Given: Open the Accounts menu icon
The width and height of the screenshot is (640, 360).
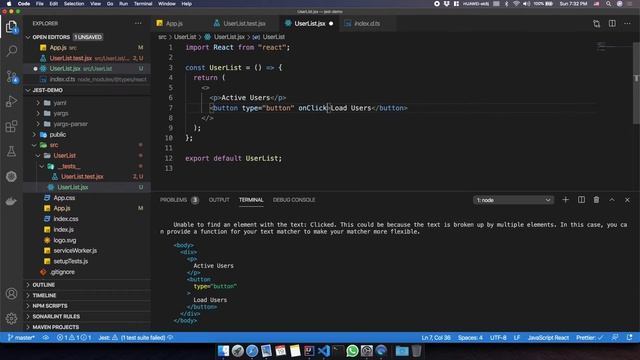Looking at the screenshot, I should click(11, 293).
